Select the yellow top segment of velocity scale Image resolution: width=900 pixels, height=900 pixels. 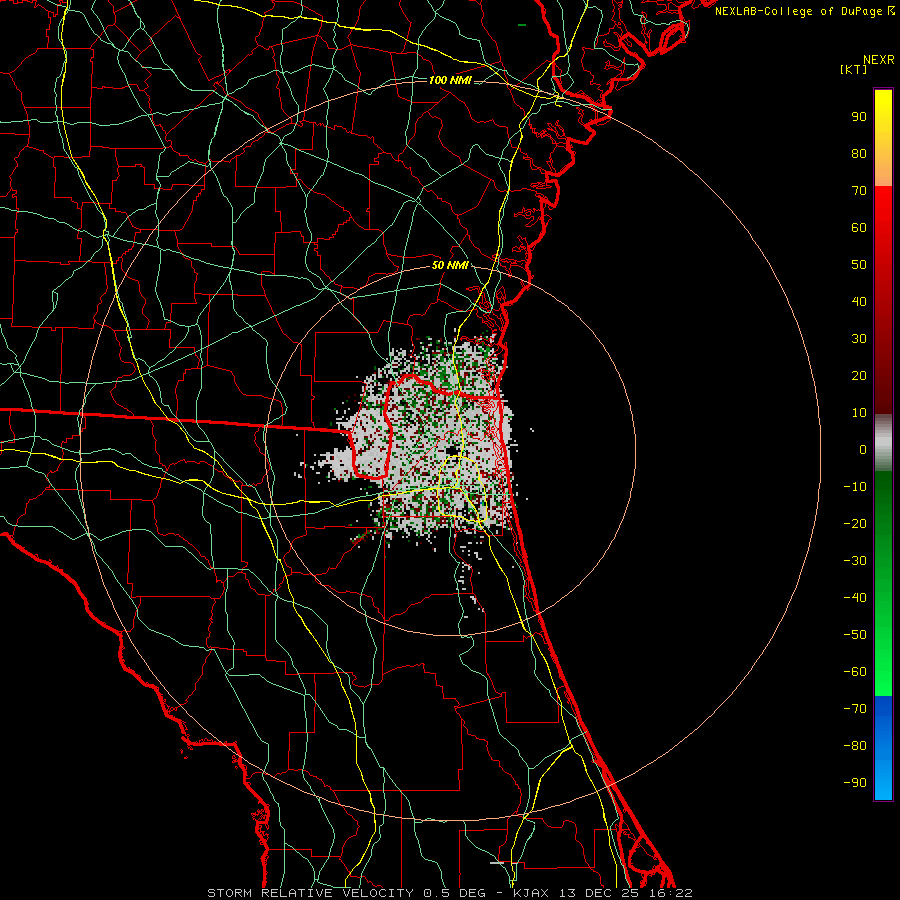click(x=883, y=138)
